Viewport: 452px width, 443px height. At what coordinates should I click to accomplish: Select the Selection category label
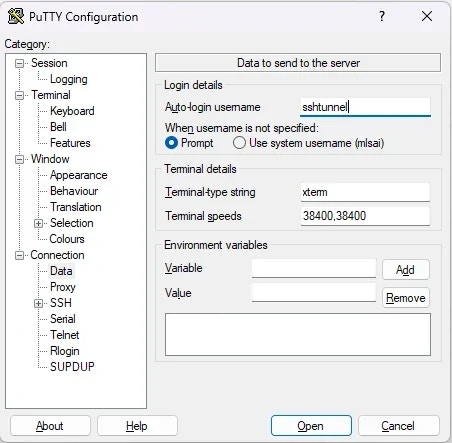(x=71, y=223)
